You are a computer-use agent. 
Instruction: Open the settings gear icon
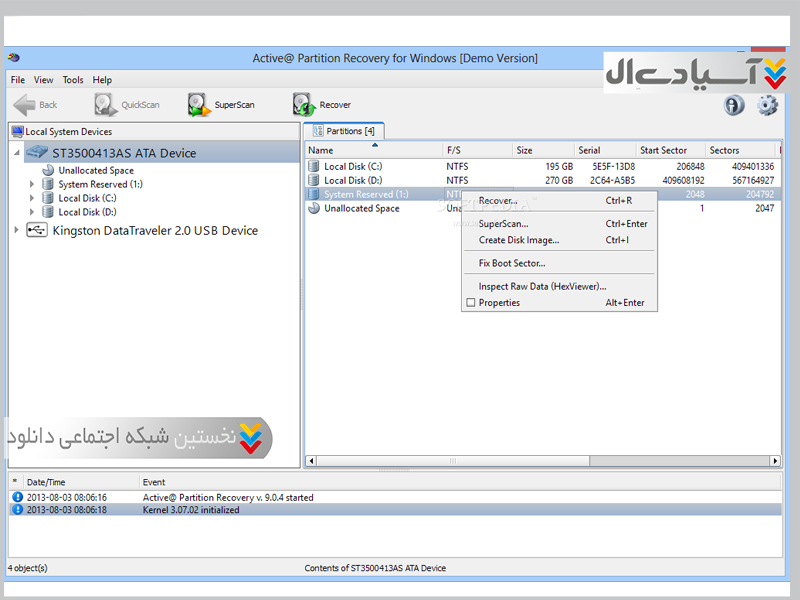click(767, 105)
